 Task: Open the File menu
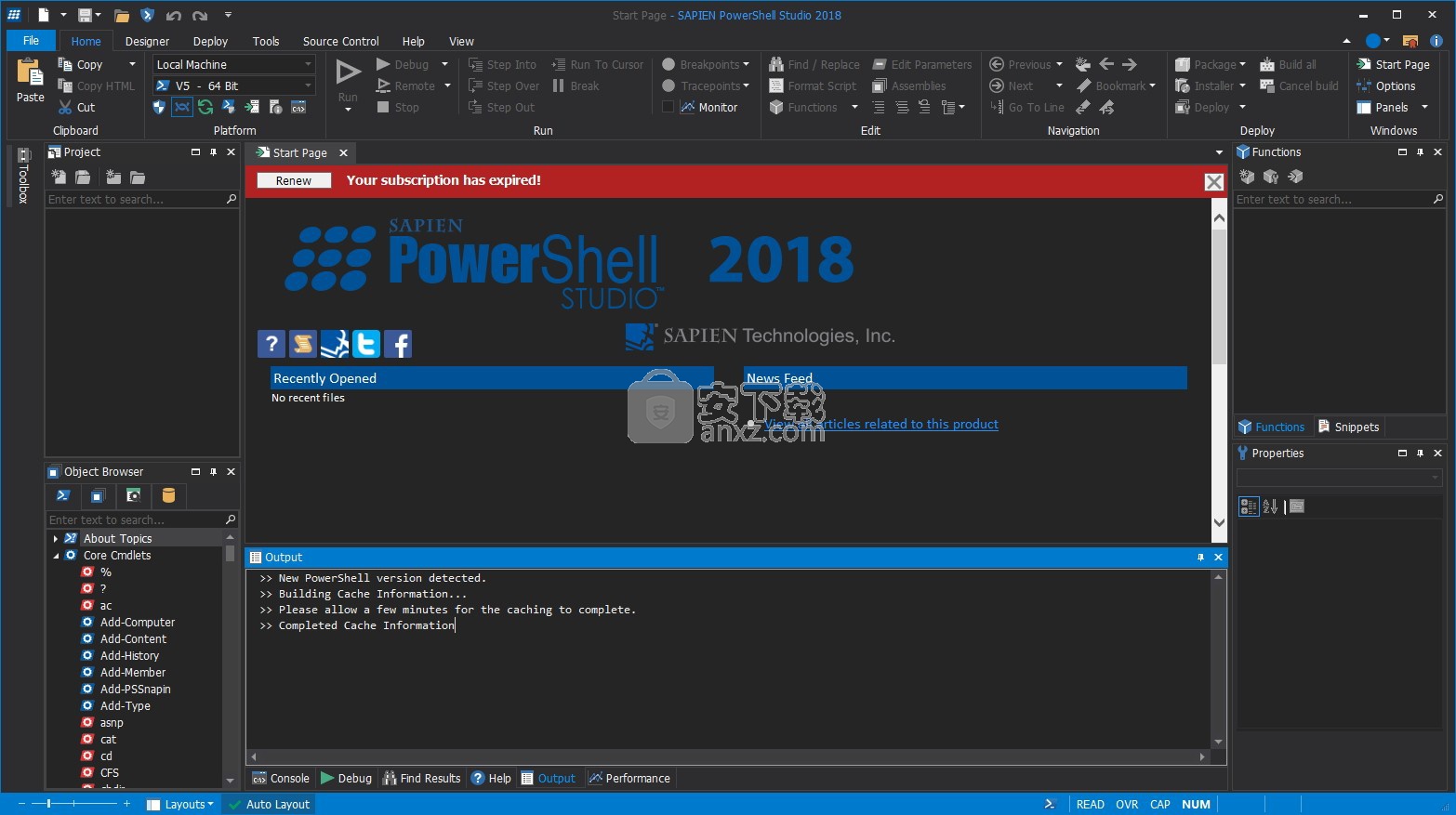point(31,41)
